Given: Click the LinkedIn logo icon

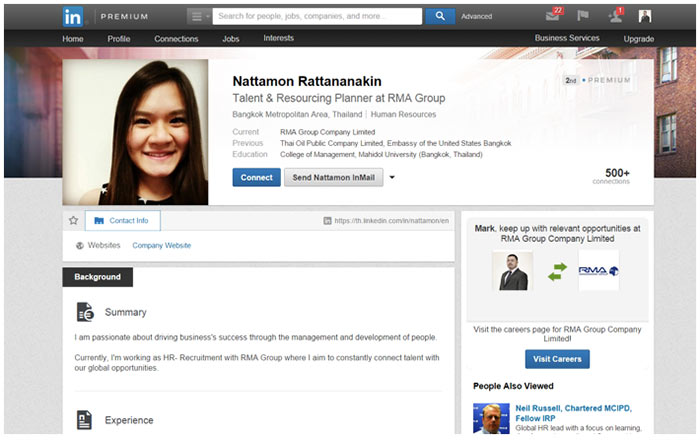Looking at the screenshot, I should click(x=73, y=17).
